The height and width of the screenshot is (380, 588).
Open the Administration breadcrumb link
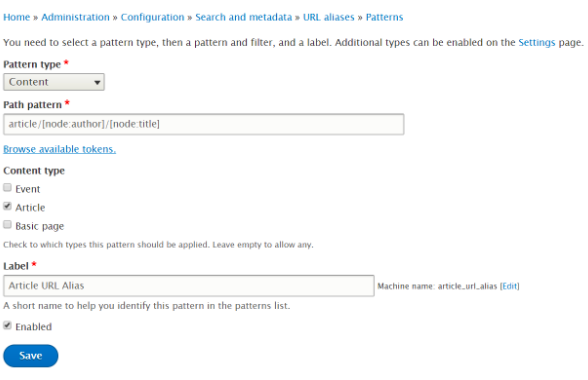(x=75, y=17)
